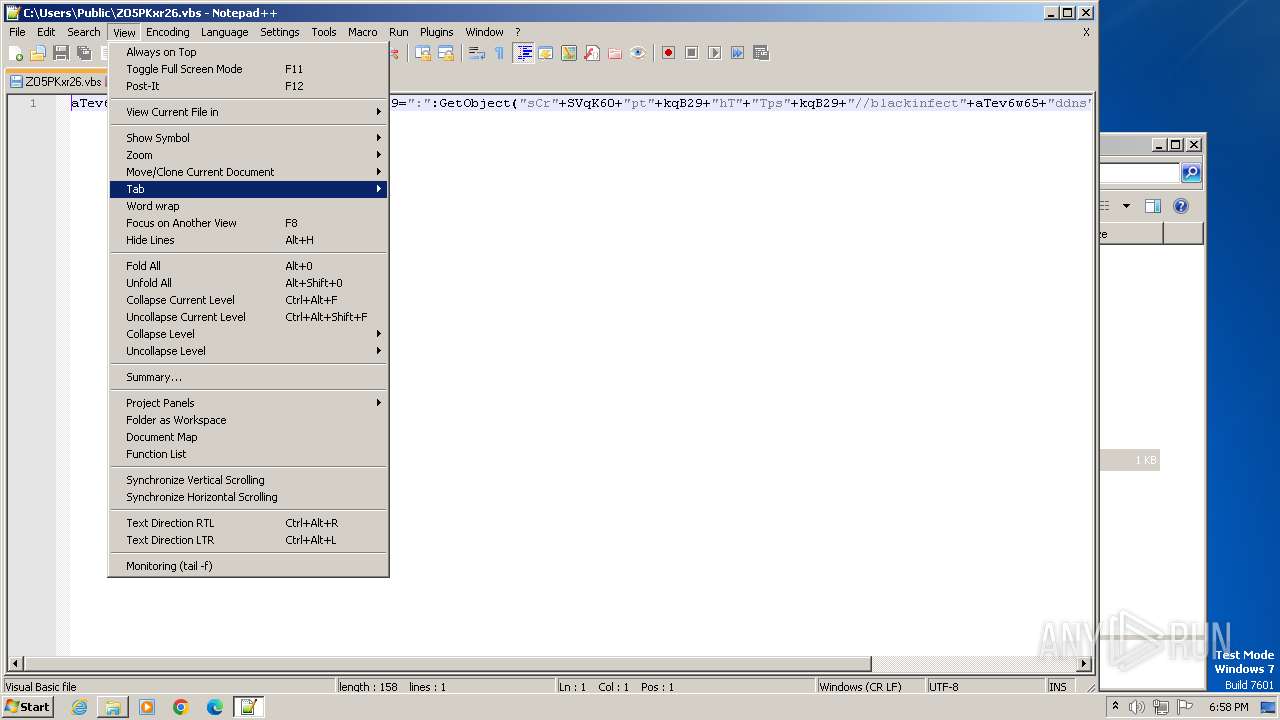Open Internet Explorer from the taskbar
The width and height of the screenshot is (1280, 720).
pos(79,707)
